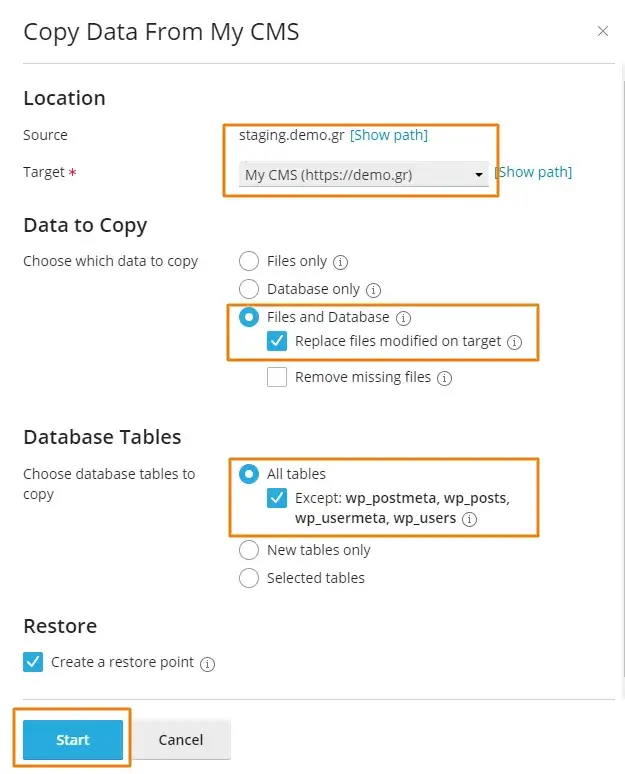
Task: Toggle the Create a restore point checkbox
Action: point(33,662)
